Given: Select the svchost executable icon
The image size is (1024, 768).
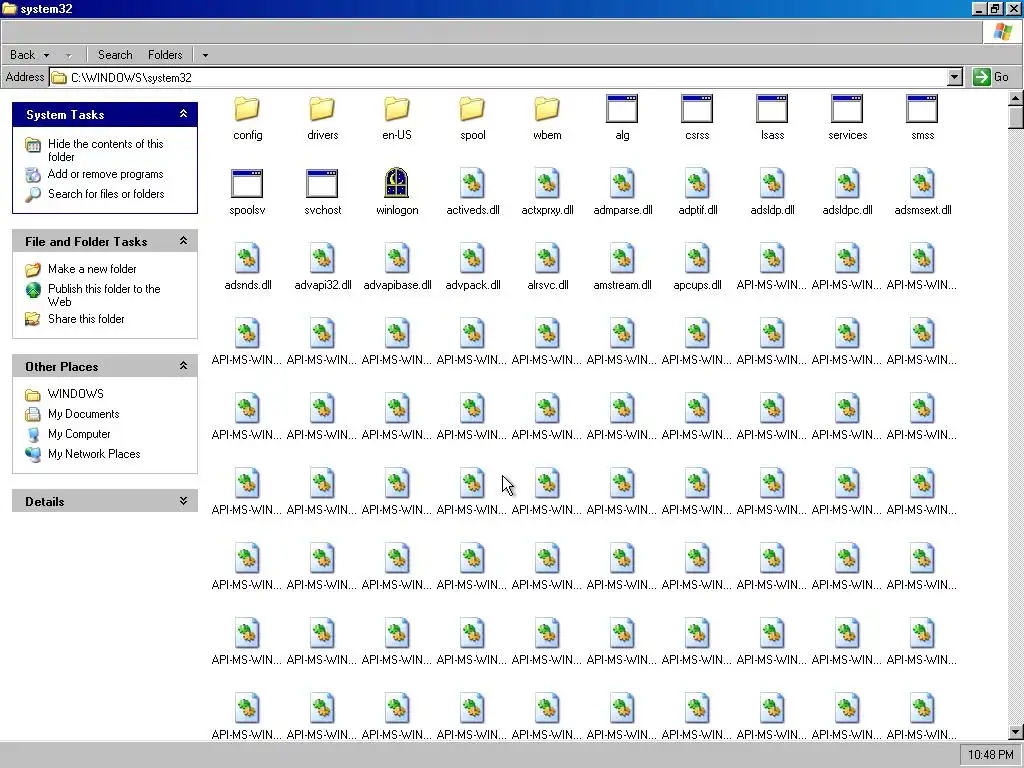Looking at the screenshot, I should pyautogui.click(x=322, y=184).
